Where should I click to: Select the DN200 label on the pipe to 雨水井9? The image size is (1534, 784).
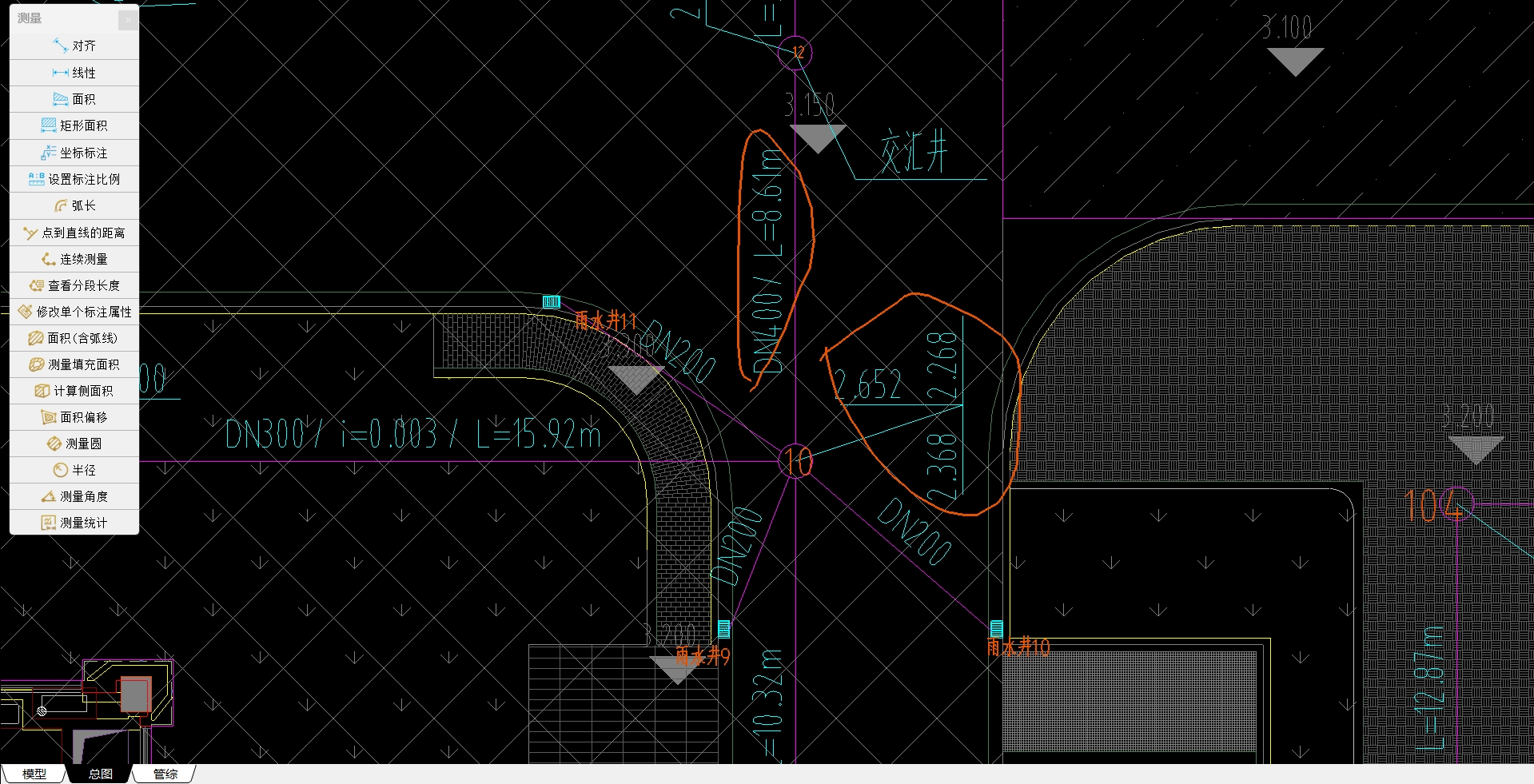tap(738, 547)
